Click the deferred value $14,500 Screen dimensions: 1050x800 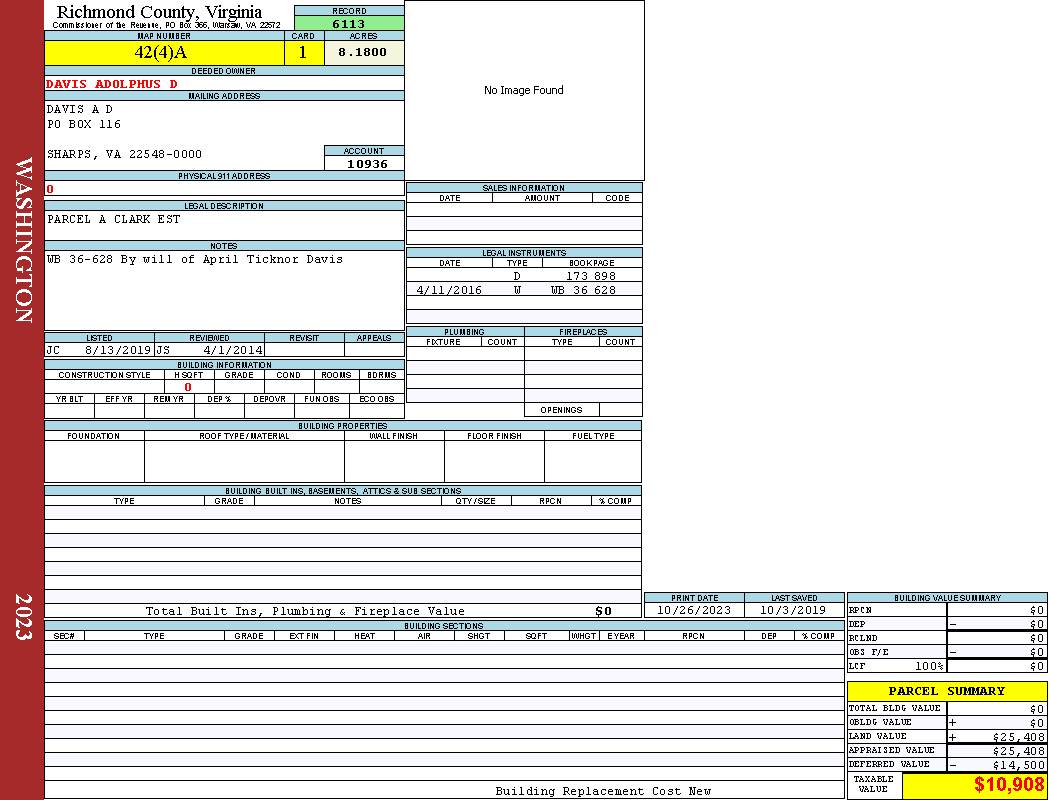pos(1019,765)
